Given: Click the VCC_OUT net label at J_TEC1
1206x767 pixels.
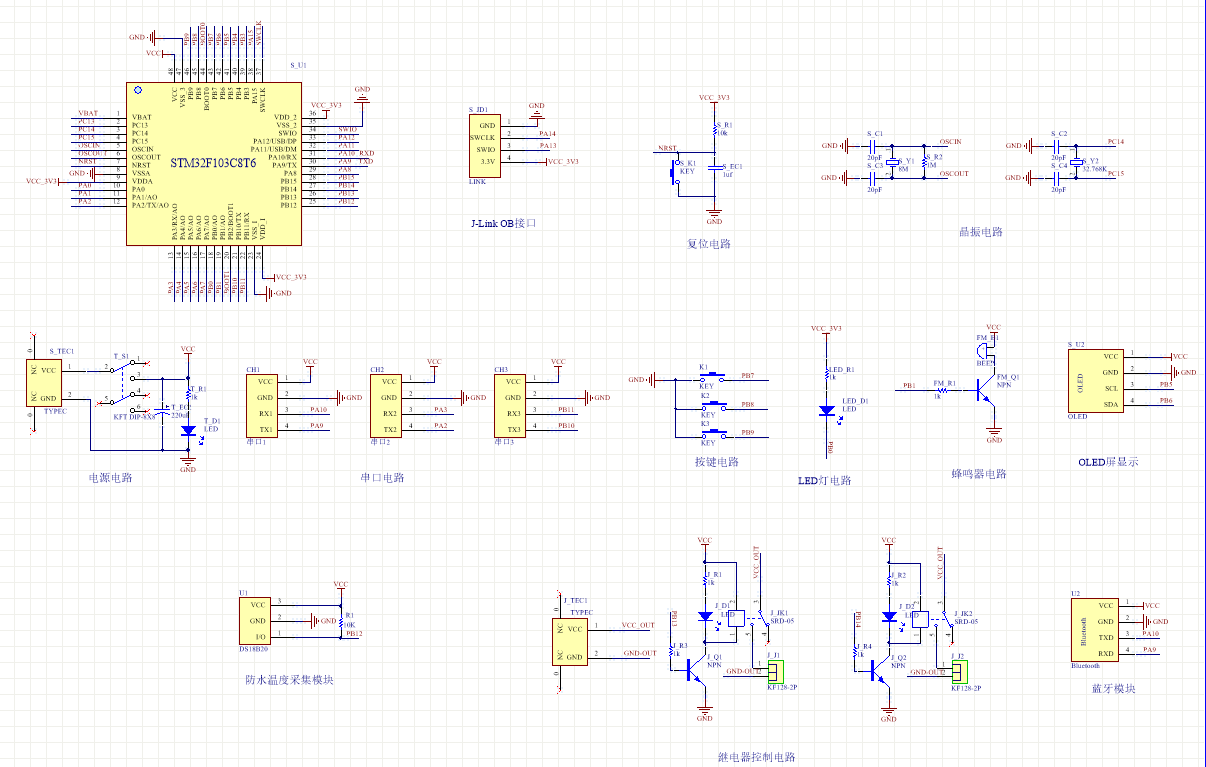Looking at the screenshot, I should click(x=638, y=625).
